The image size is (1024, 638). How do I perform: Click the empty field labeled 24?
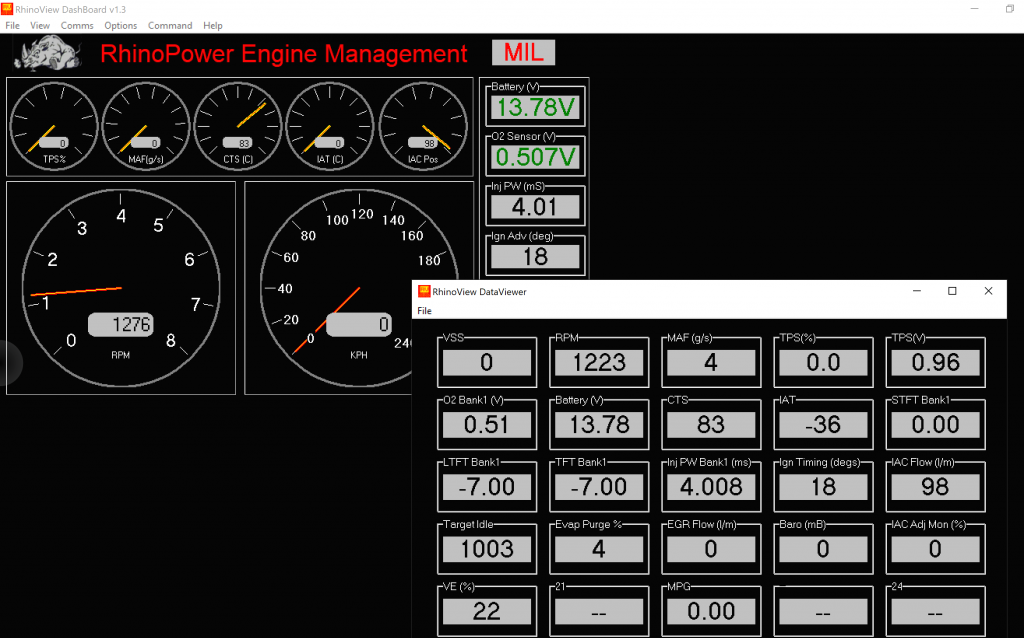[935, 611]
